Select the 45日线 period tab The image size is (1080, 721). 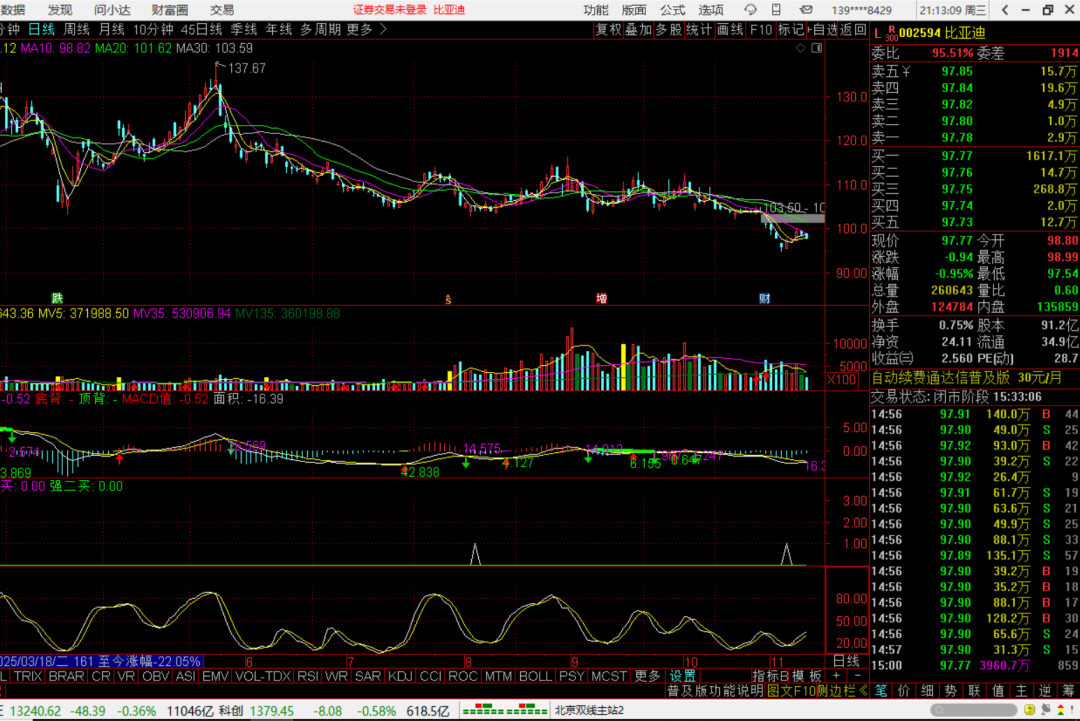[x=202, y=30]
